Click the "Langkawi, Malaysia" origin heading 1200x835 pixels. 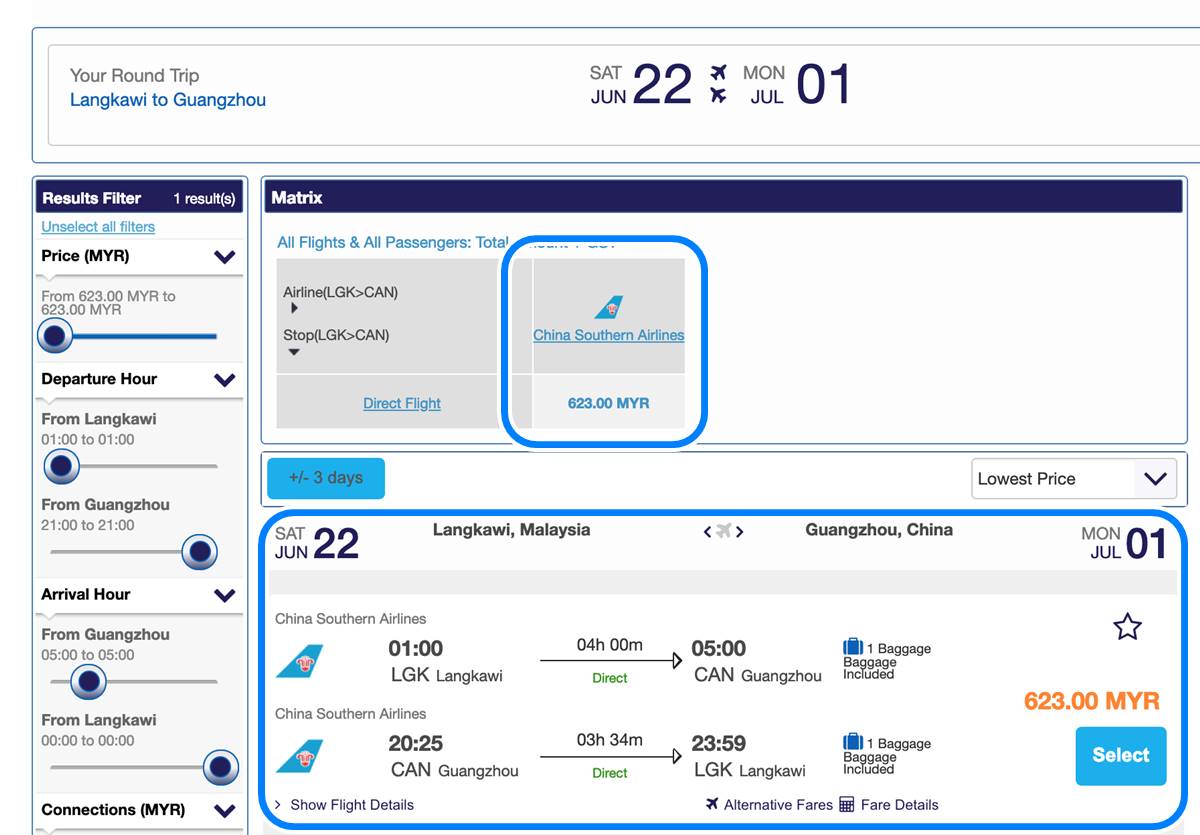[512, 530]
